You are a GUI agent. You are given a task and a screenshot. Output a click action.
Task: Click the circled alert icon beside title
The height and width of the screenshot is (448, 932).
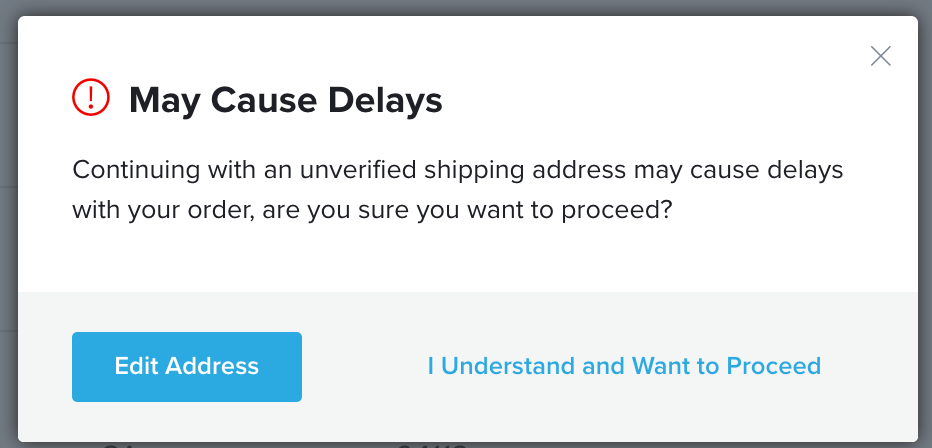(91, 97)
